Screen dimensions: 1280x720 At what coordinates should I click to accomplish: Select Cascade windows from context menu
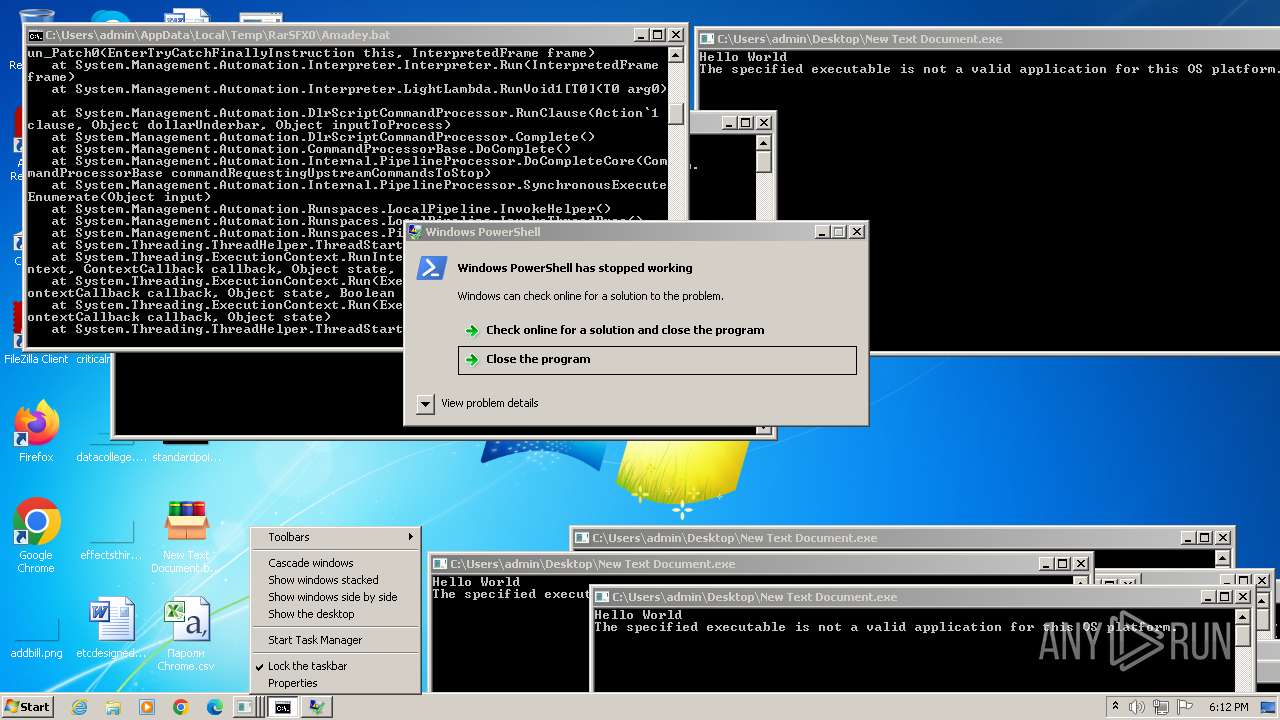coord(336,563)
